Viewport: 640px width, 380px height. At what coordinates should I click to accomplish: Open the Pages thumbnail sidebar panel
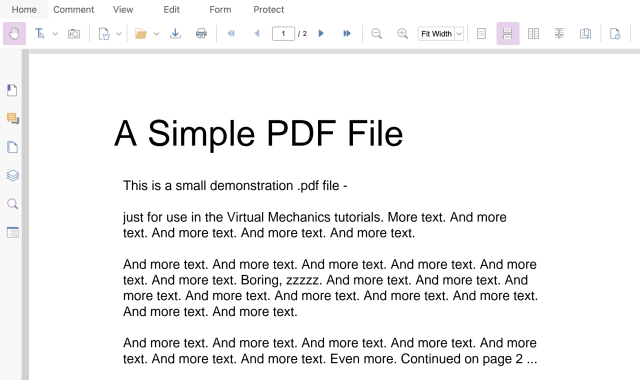coord(13,147)
